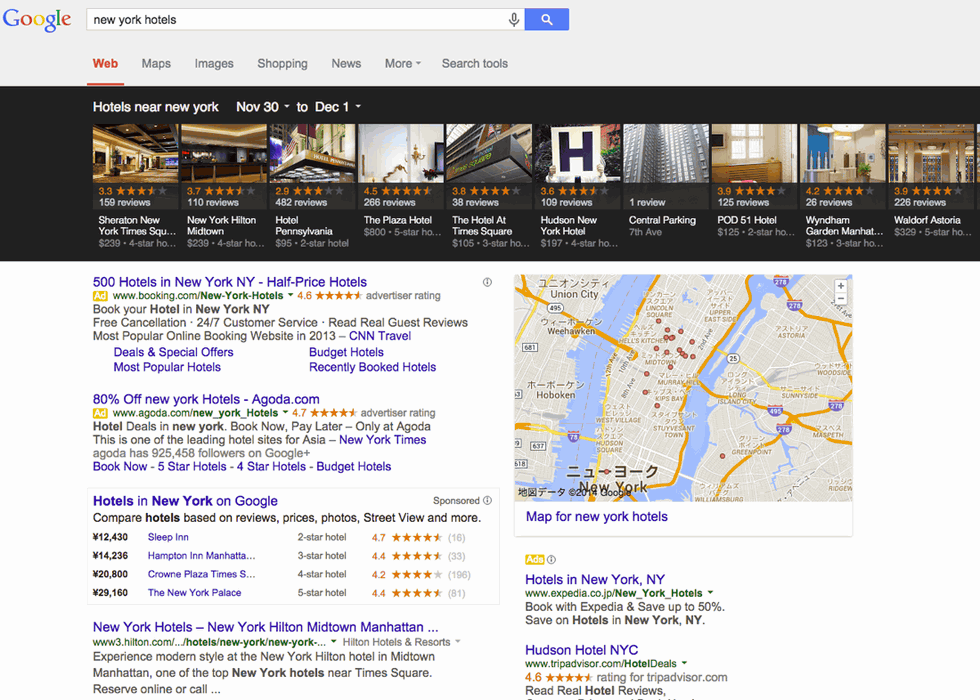Open Sheraton New York Times Square thumbnail
The image size is (980, 700).
click(136, 153)
